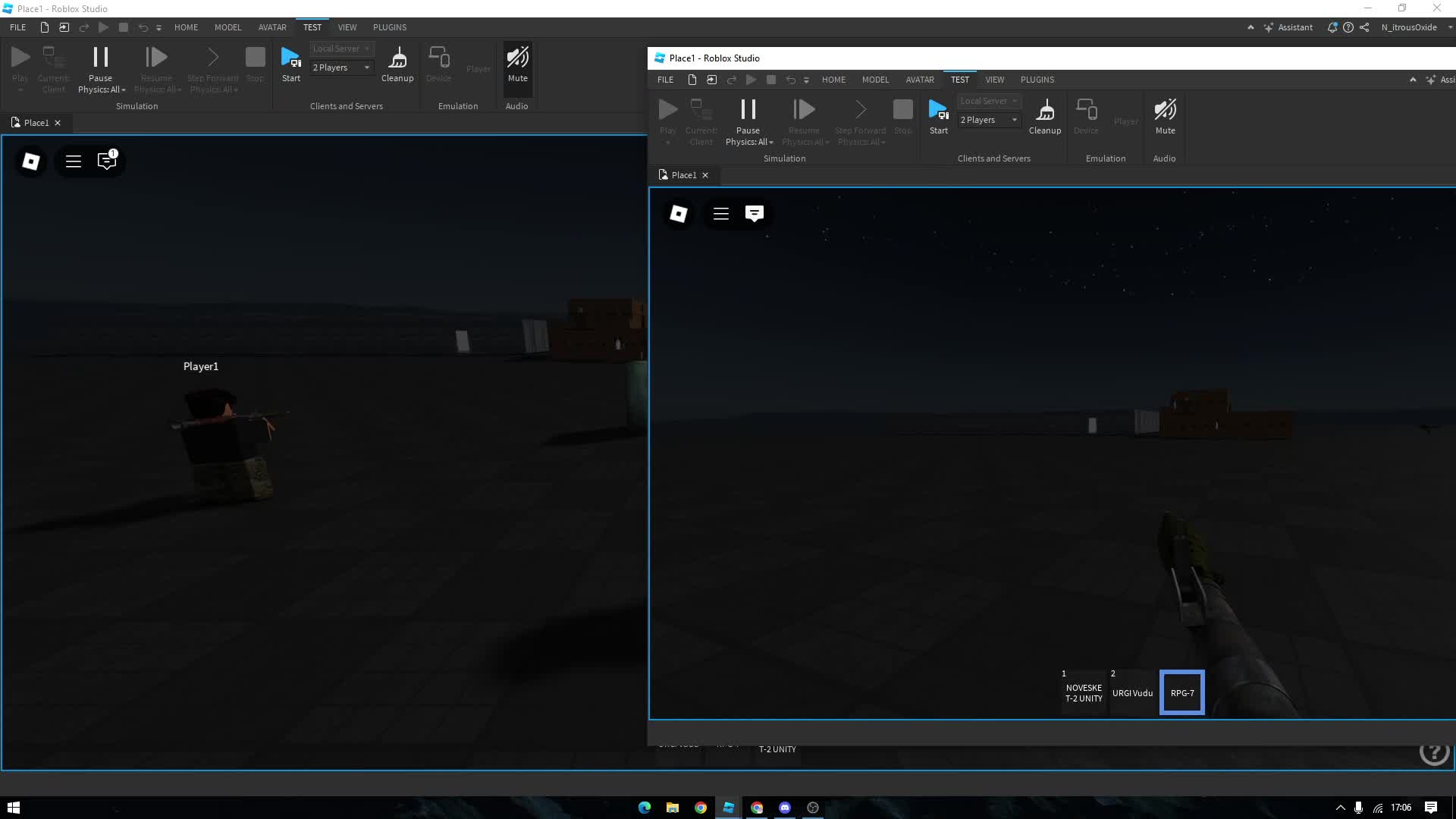This screenshot has height=819, width=1456.
Task: Select NOVESKE T-2 UNITY hotbar slot
Action: tap(1084, 693)
